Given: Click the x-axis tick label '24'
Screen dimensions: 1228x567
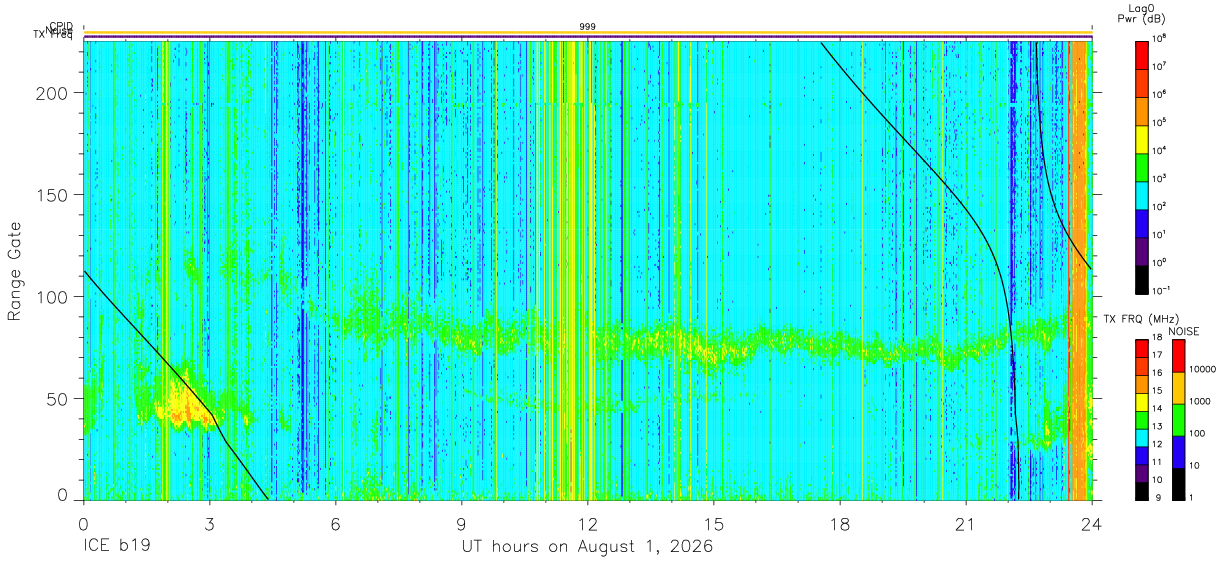Looking at the screenshot, I should (1092, 524).
